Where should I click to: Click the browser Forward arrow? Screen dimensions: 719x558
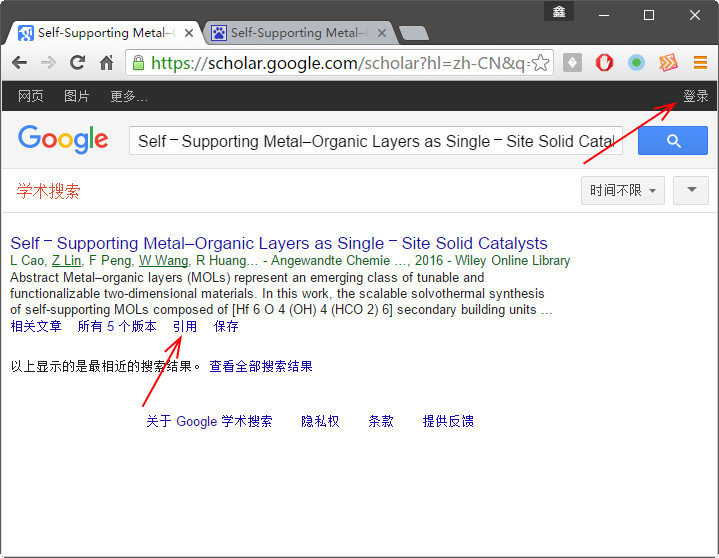pos(48,62)
